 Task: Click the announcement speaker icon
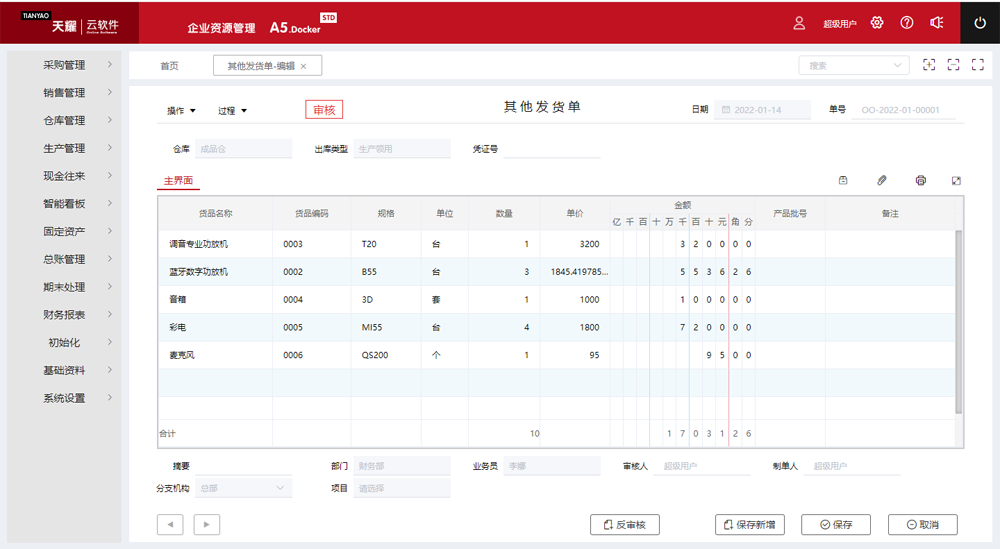pyautogui.click(x=937, y=23)
